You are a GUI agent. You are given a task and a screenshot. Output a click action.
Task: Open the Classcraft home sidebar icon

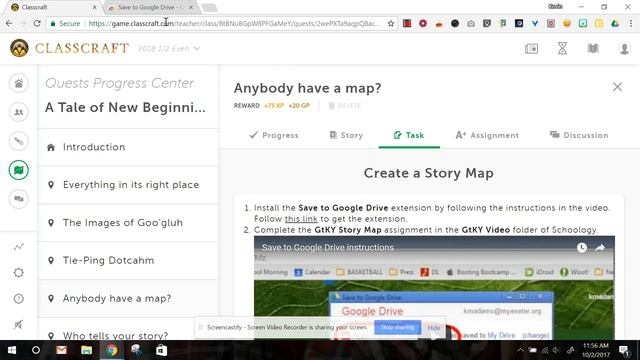coord(19,83)
